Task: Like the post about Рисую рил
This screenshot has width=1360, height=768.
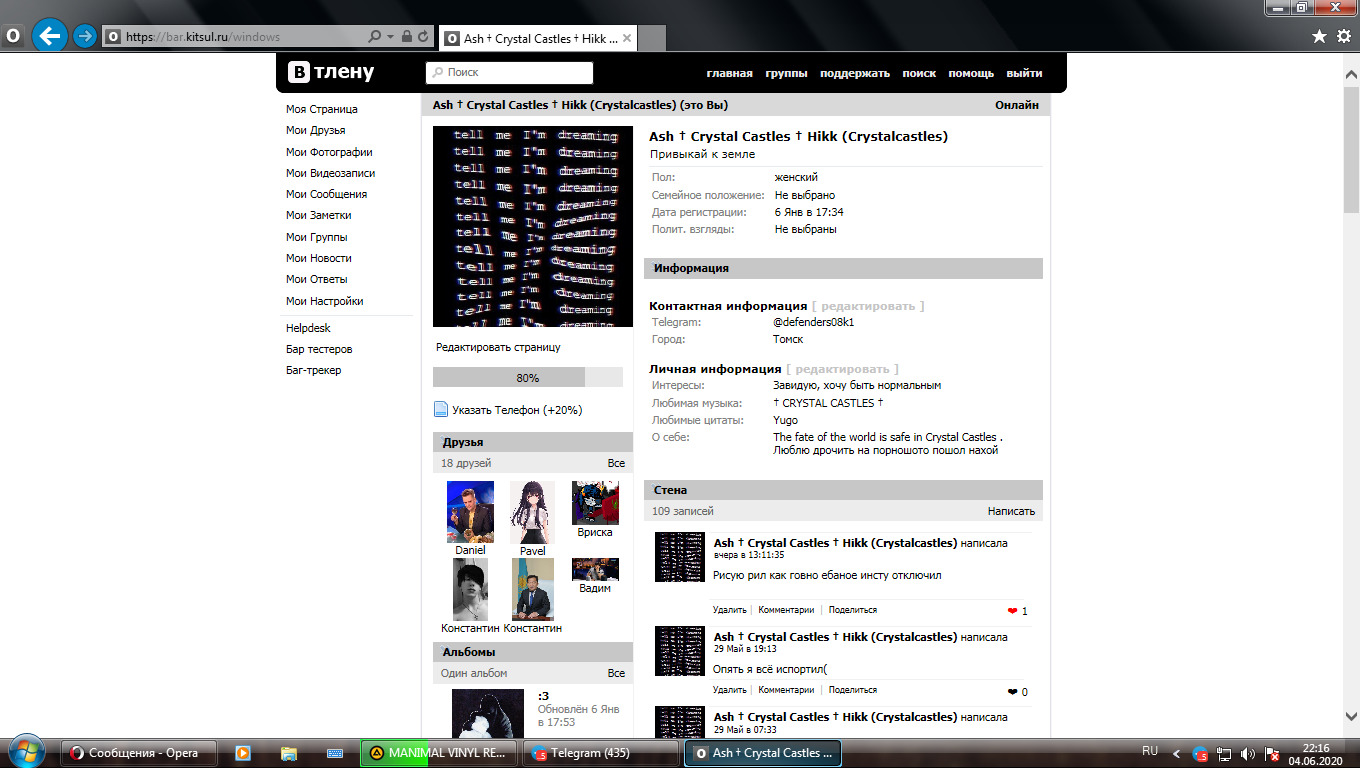Action: tap(1013, 611)
